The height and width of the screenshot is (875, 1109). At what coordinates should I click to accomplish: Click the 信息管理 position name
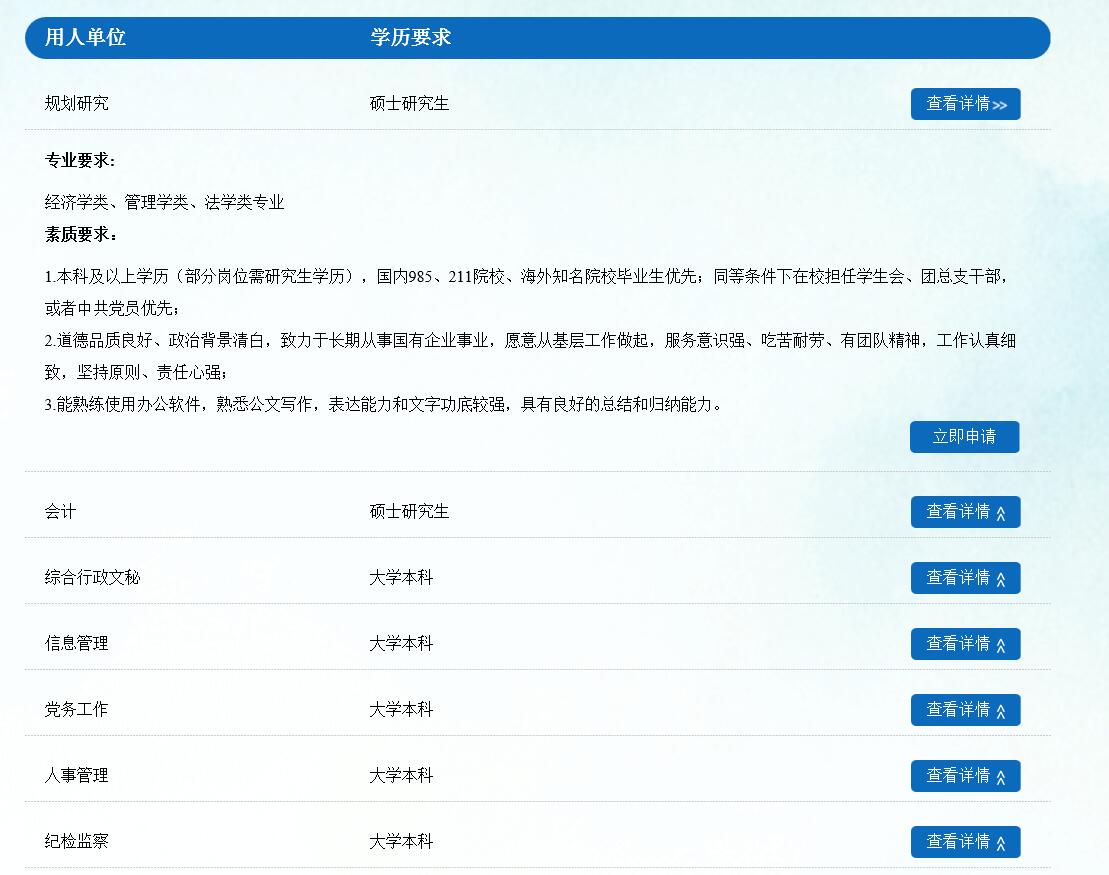[76, 644]
